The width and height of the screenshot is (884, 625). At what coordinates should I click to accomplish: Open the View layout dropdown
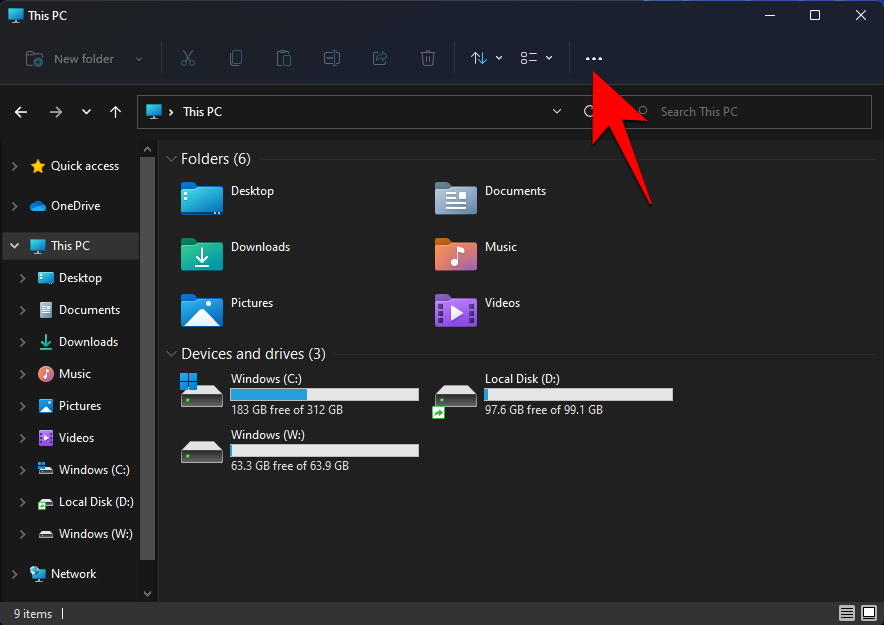(536, 58)
